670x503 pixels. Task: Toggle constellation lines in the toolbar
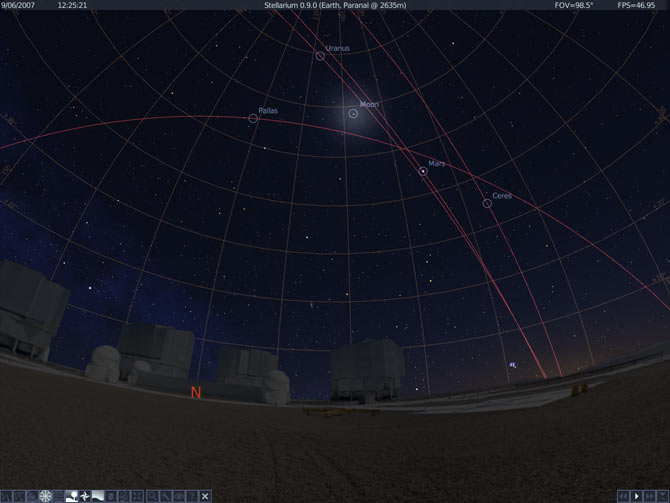(x=6, y=496)
